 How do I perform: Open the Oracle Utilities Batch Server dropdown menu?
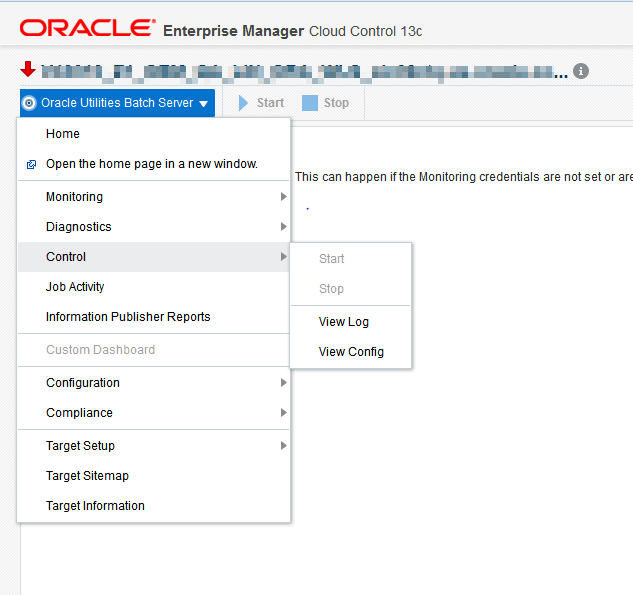117,103
